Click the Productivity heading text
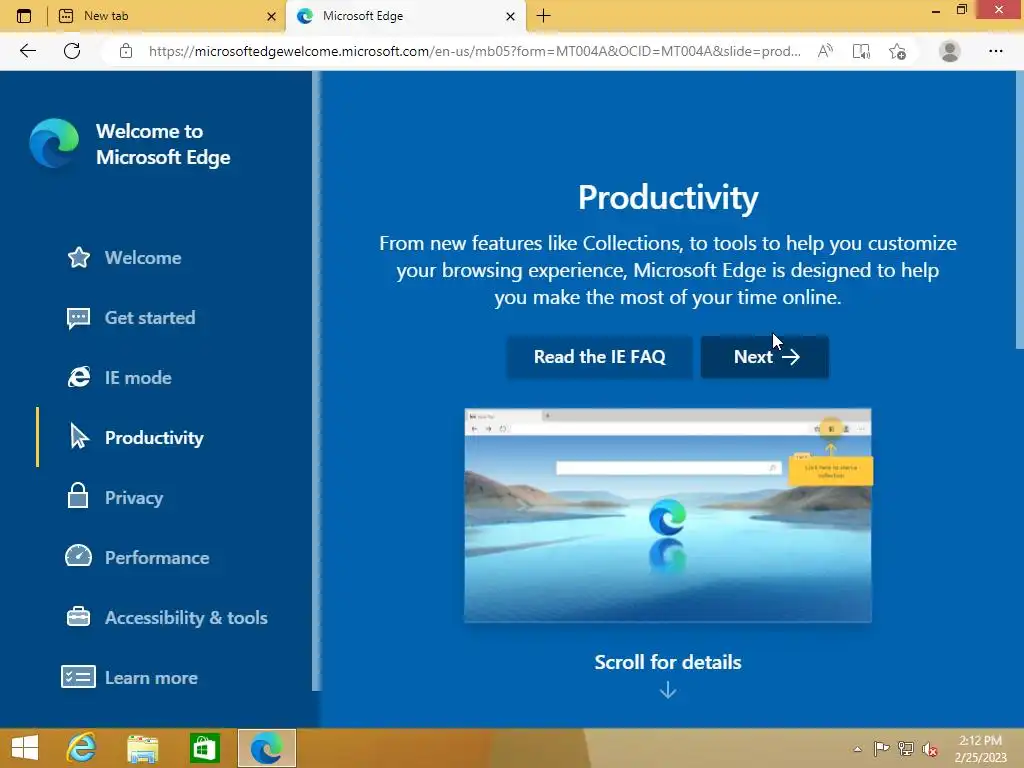 coord(667,198)
